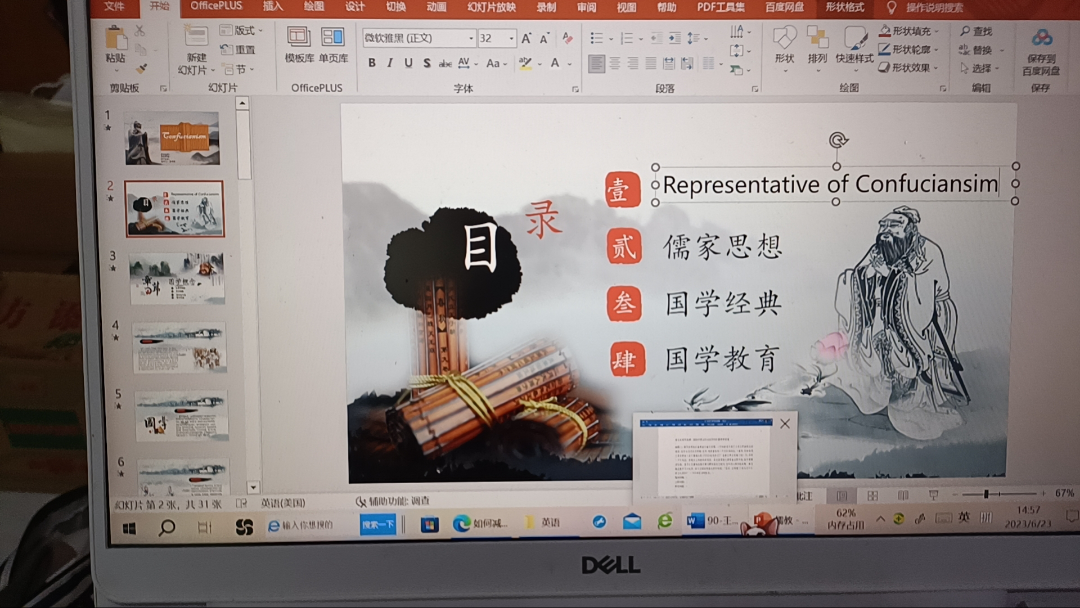Apply italic formatting to selected text
This screenshot has width=1080, height=608.
tap(389, 63)
